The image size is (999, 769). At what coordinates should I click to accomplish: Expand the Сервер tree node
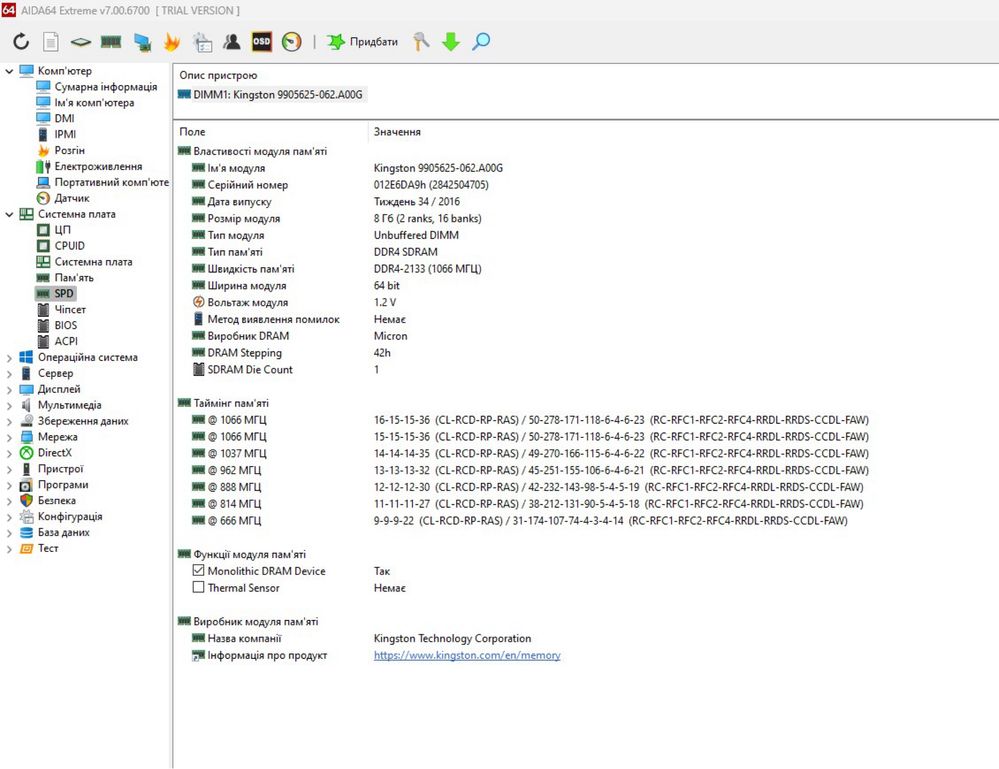point(9,373)
